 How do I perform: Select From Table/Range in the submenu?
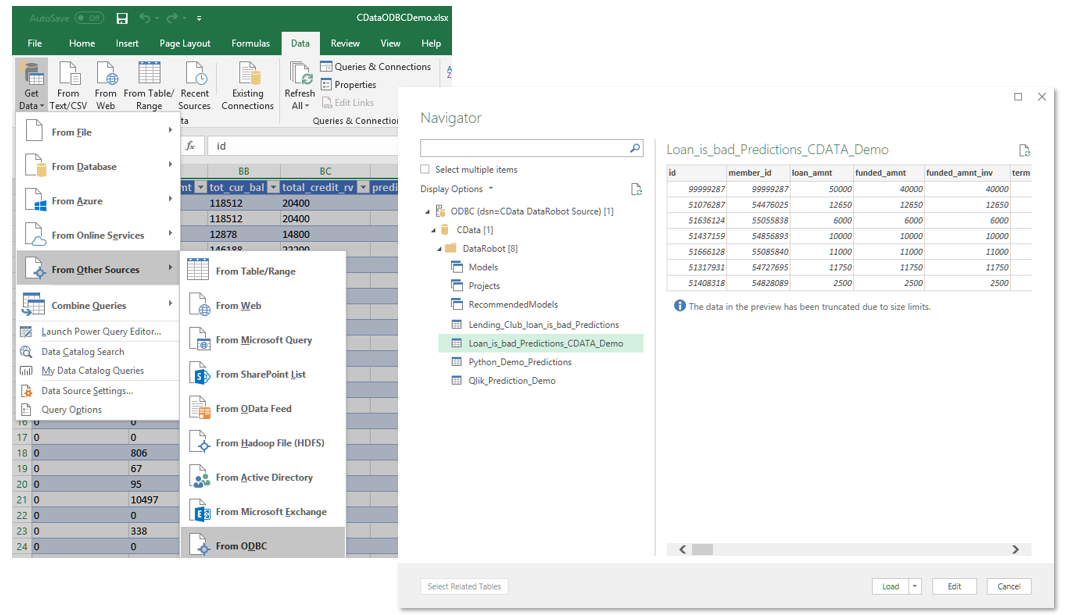[263, 271]
